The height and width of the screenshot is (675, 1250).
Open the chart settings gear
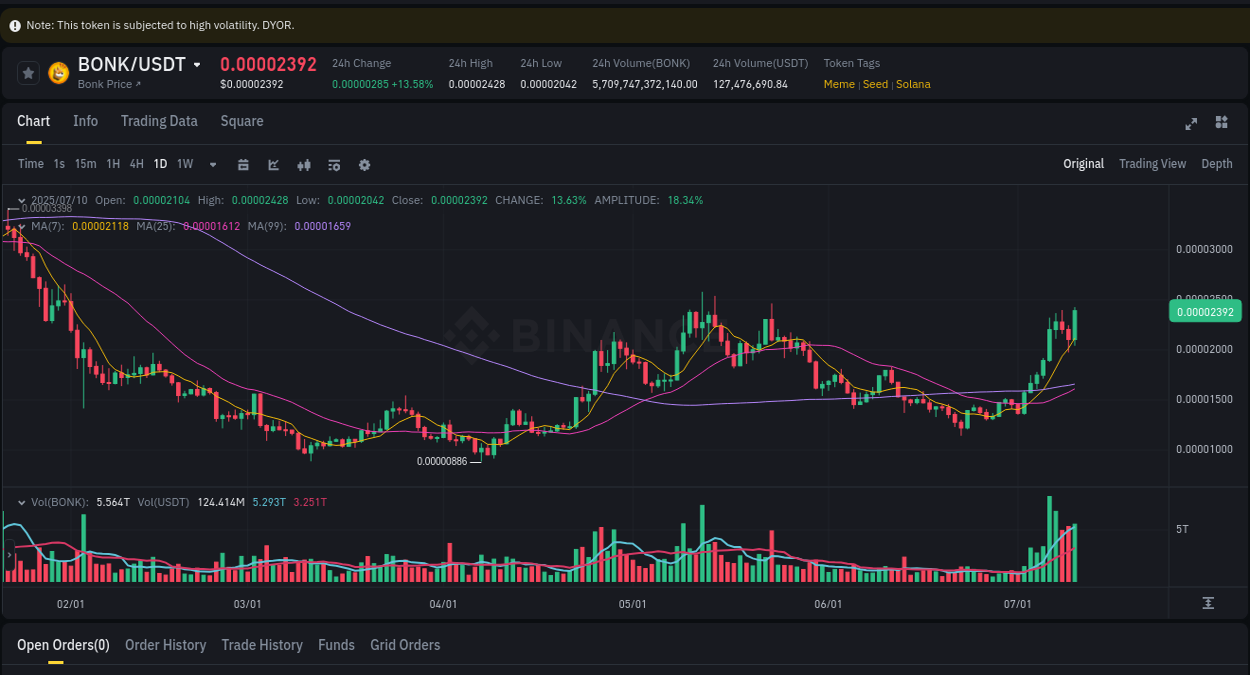pyautogui.click(x=364, y=164)
